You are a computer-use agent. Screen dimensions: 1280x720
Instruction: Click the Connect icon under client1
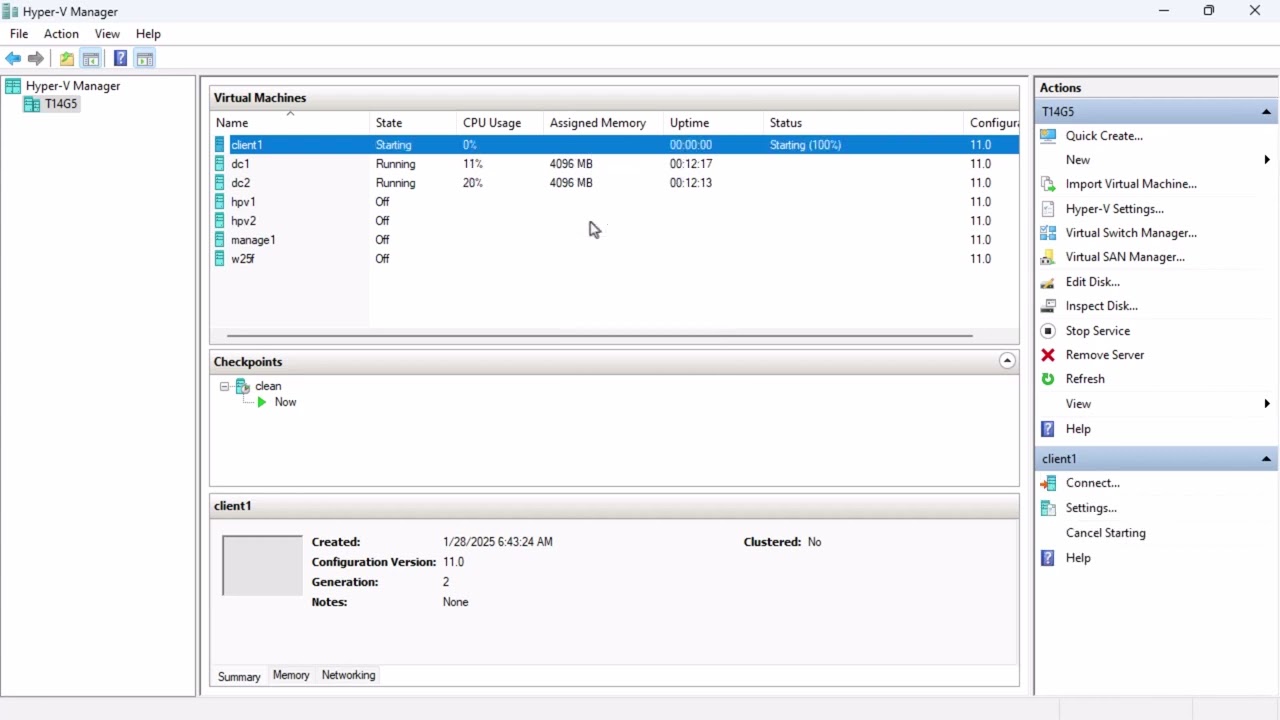[1048, 483]
